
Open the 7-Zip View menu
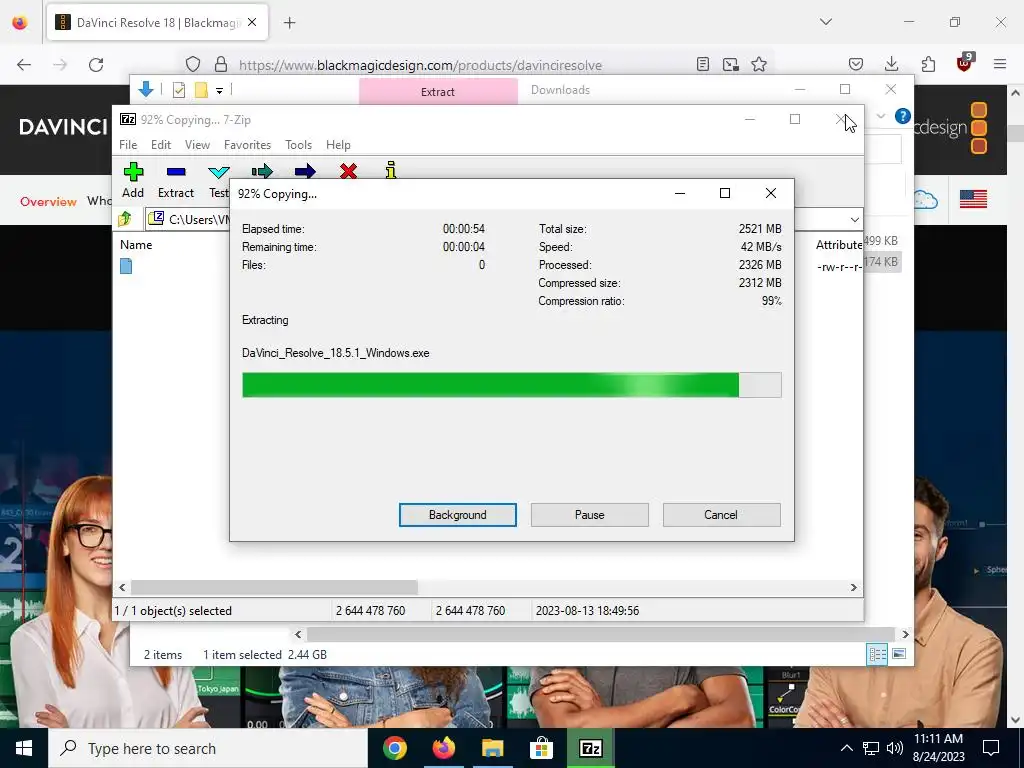pyautogui.click(x=197, y=145)
